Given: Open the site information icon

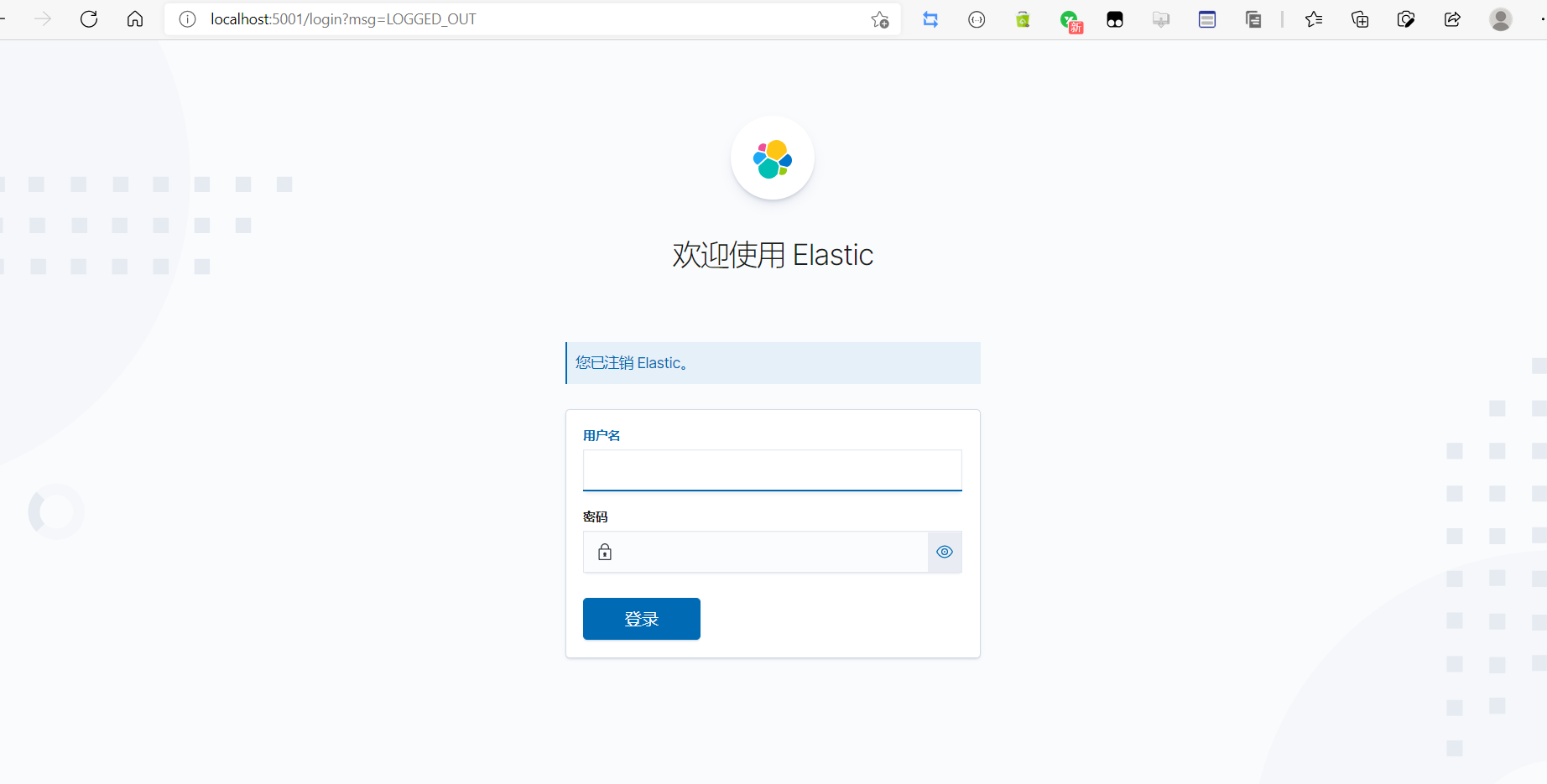Looking at the screenshot, I should coord(188,19).
